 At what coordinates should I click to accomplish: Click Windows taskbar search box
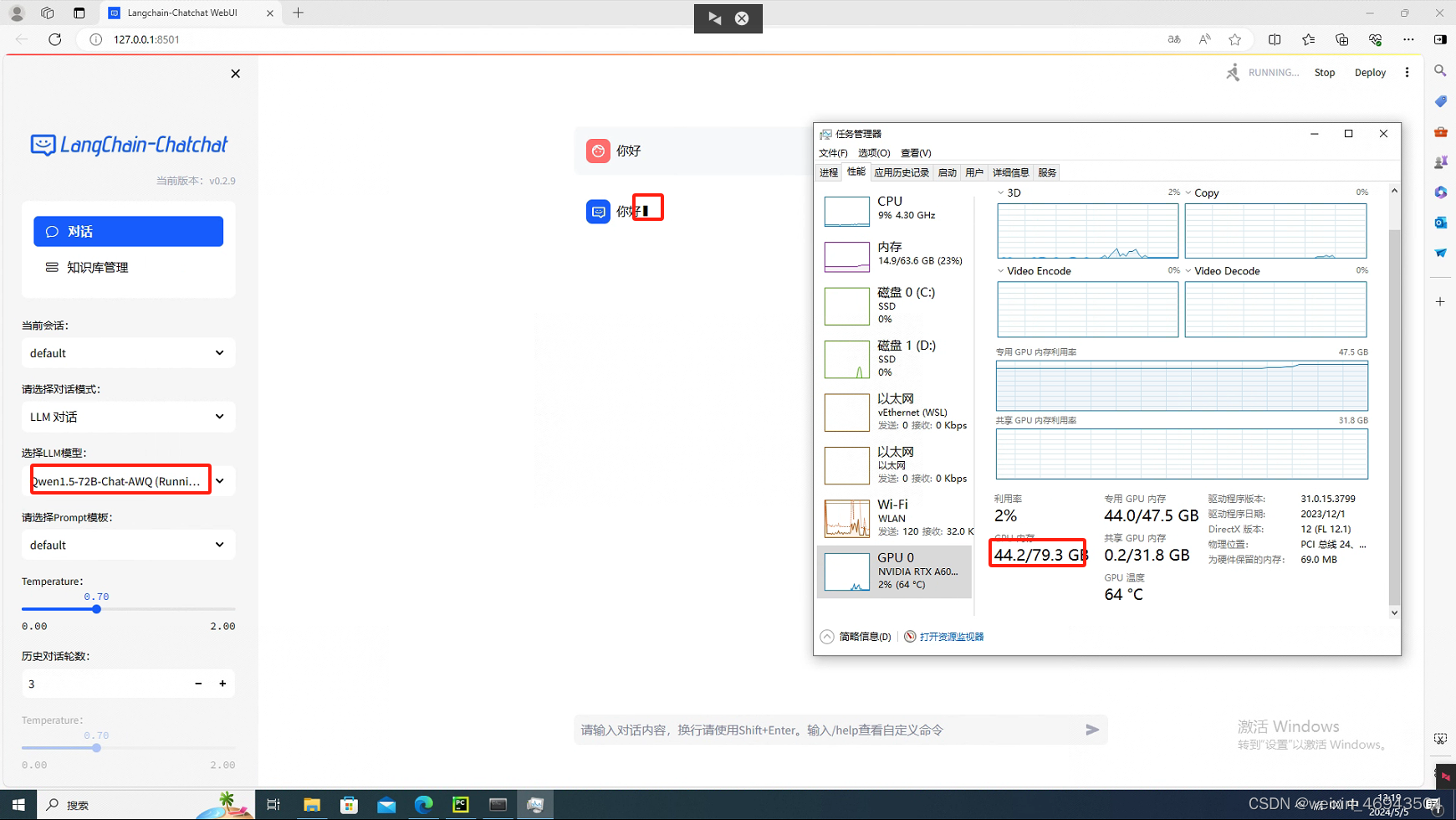(x=146, y=805)
